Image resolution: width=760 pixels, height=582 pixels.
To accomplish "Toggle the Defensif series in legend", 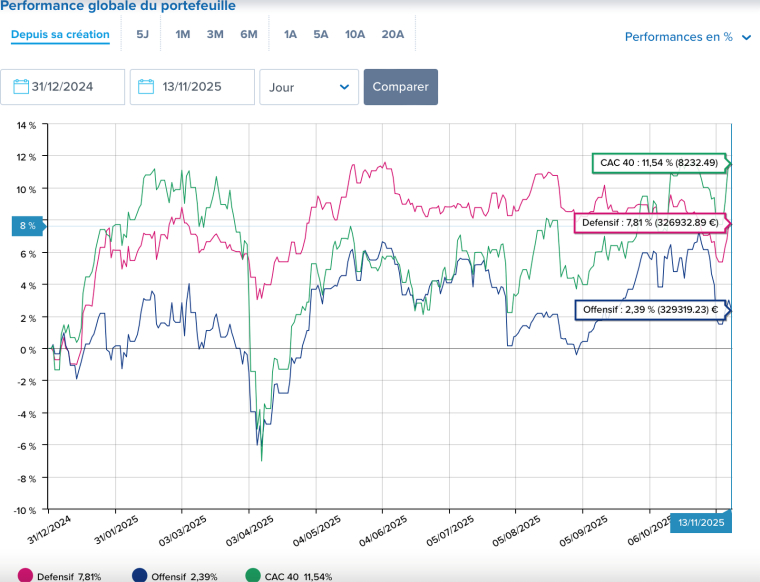I will 68,576.
